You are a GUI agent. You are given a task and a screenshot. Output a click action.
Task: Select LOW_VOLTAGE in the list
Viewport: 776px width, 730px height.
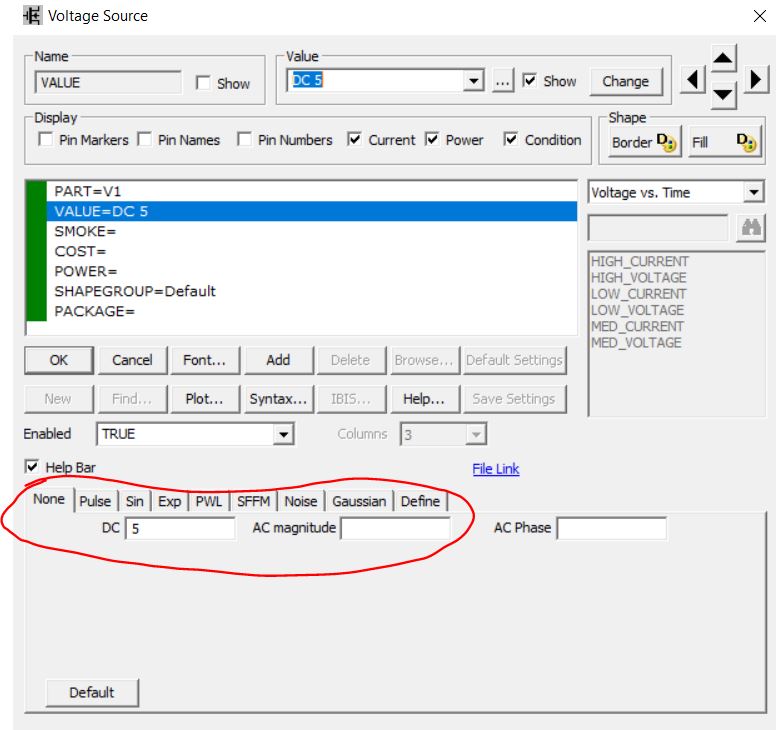637,310
